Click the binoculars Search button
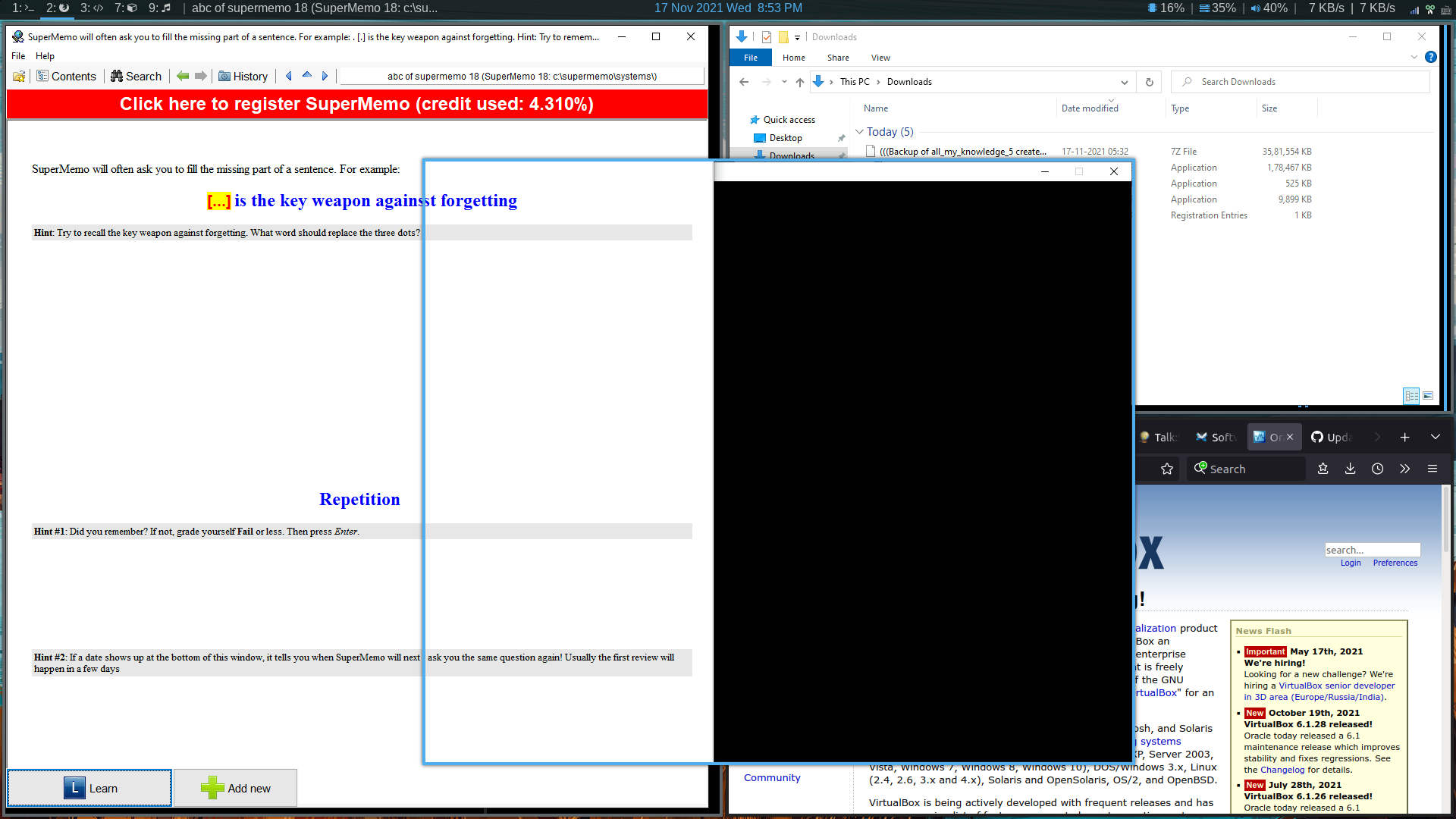The height and width of the screenshot is (819, 1456). (x=136, y=76)
